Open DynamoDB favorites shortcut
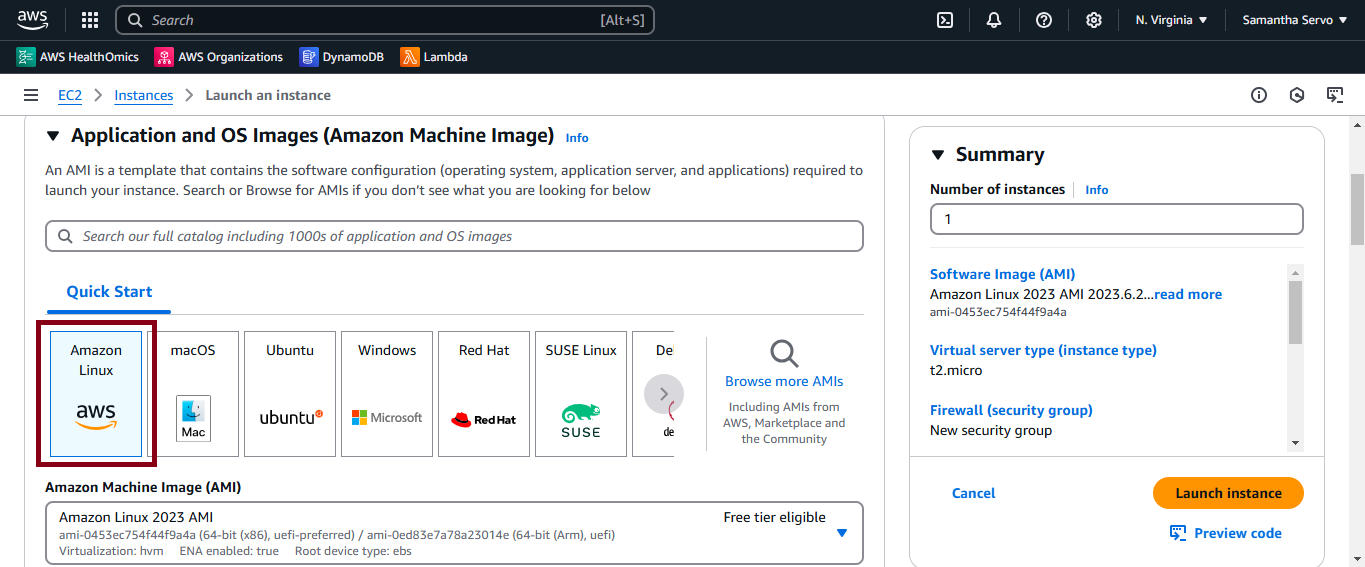Image resolution: width=1365 pixels, height=567 pixels. click(x=341, y=57)
